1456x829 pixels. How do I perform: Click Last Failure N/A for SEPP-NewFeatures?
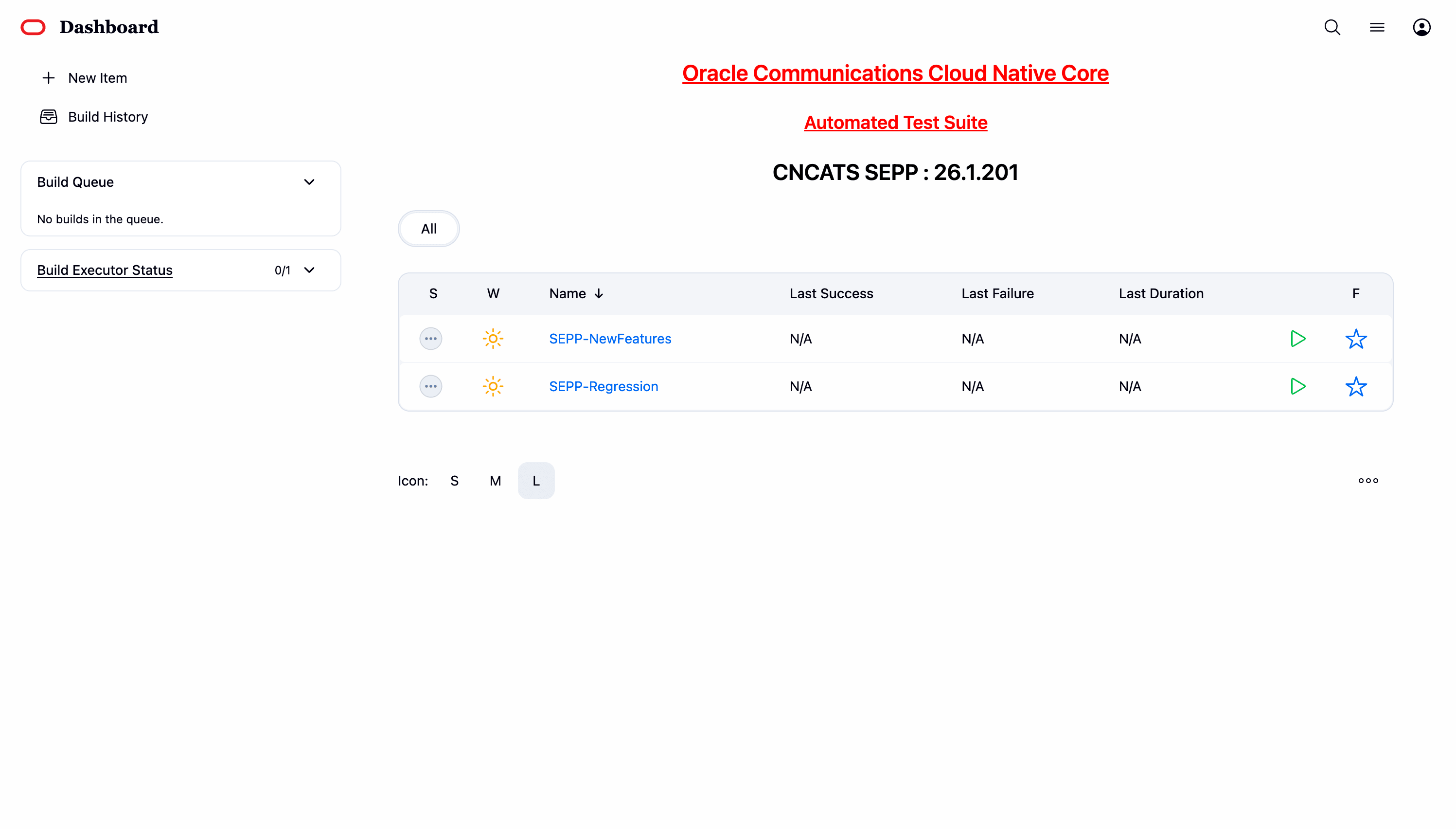click(973, 339)
